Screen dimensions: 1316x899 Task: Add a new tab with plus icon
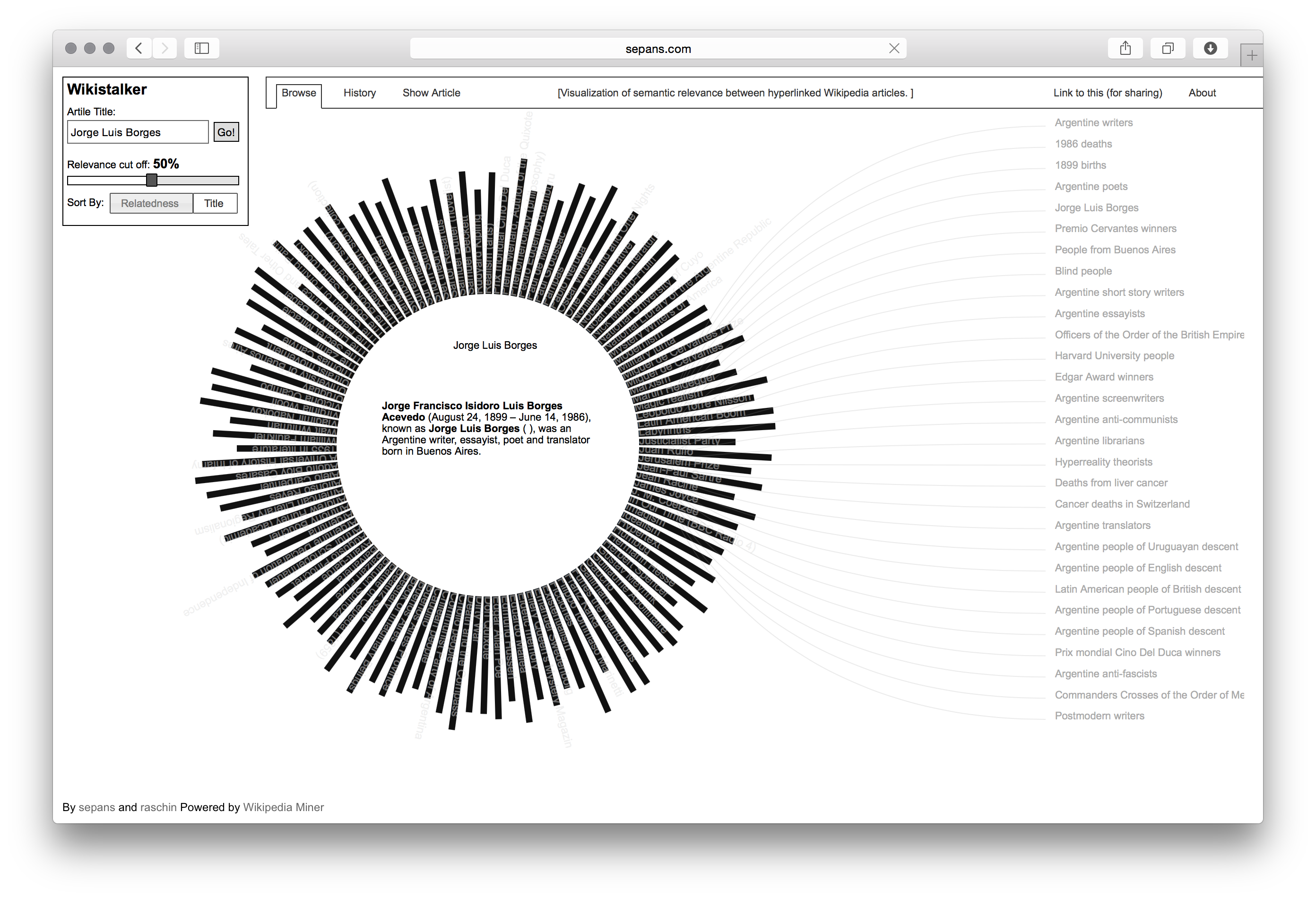[1251, 55]
